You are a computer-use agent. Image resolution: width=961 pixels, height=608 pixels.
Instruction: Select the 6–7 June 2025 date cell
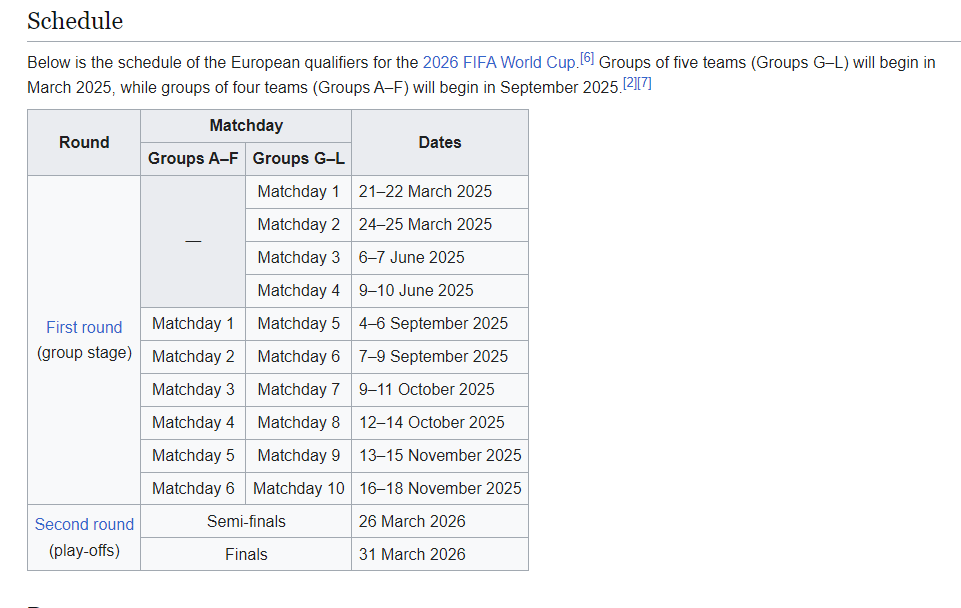[x=412, y=257]
